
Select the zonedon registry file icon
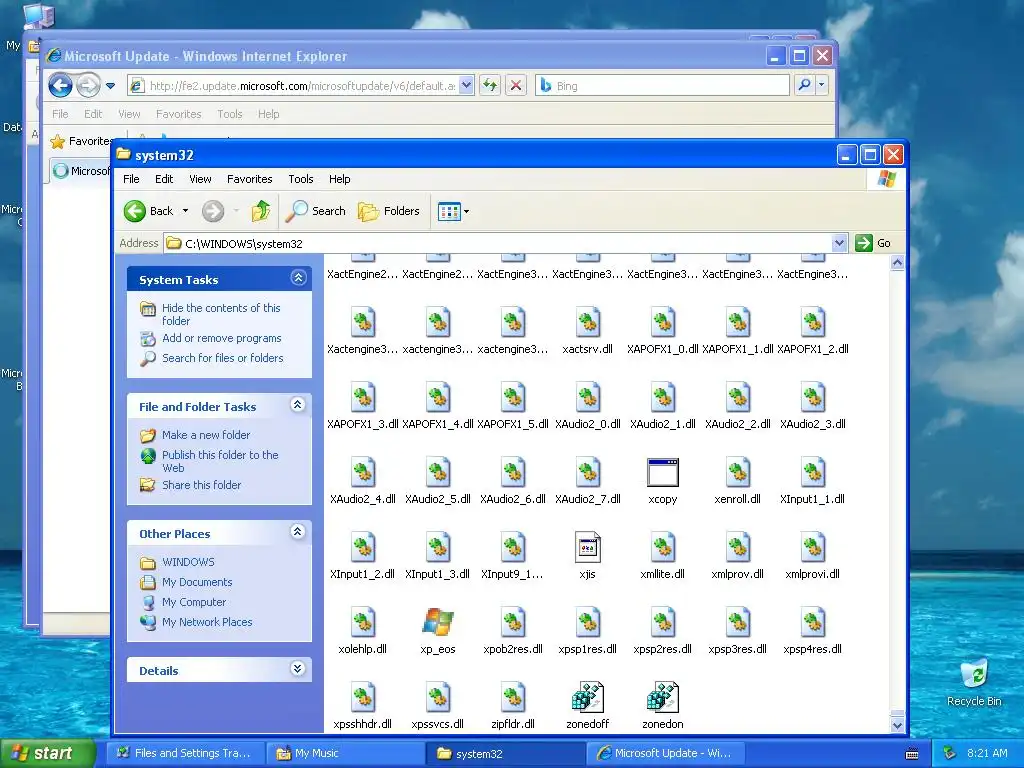click(x=662, y=697)
